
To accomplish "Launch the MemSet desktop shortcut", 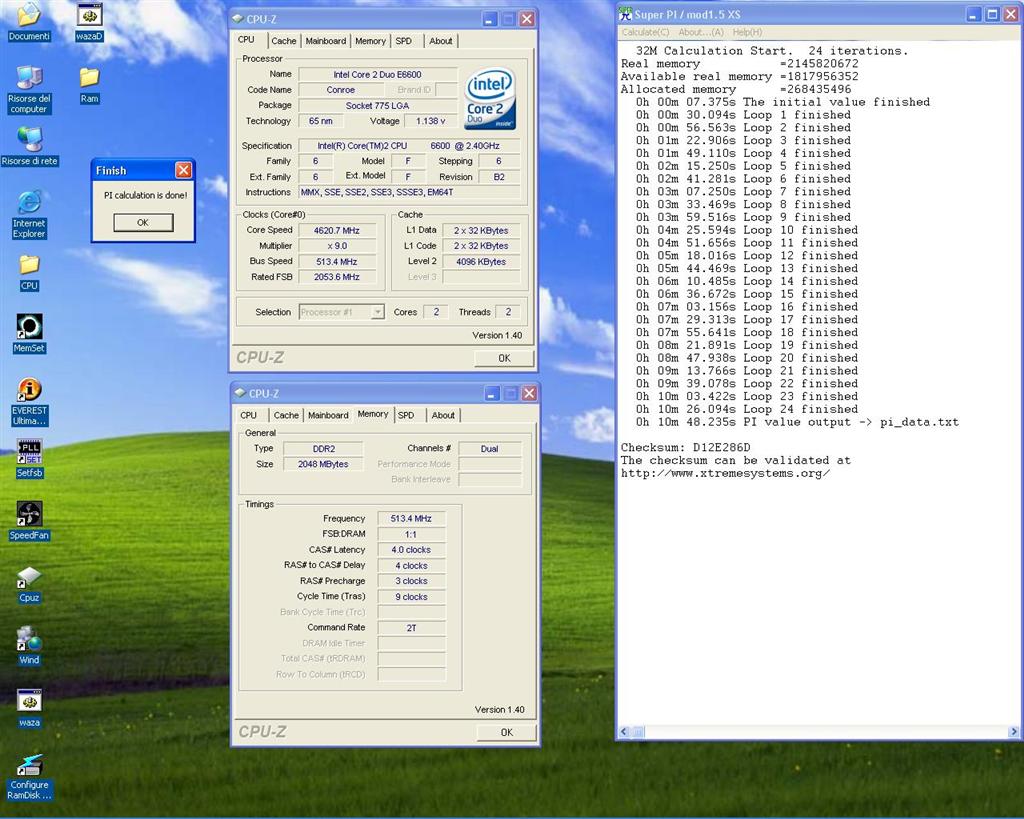I will (x=29, y=333).
